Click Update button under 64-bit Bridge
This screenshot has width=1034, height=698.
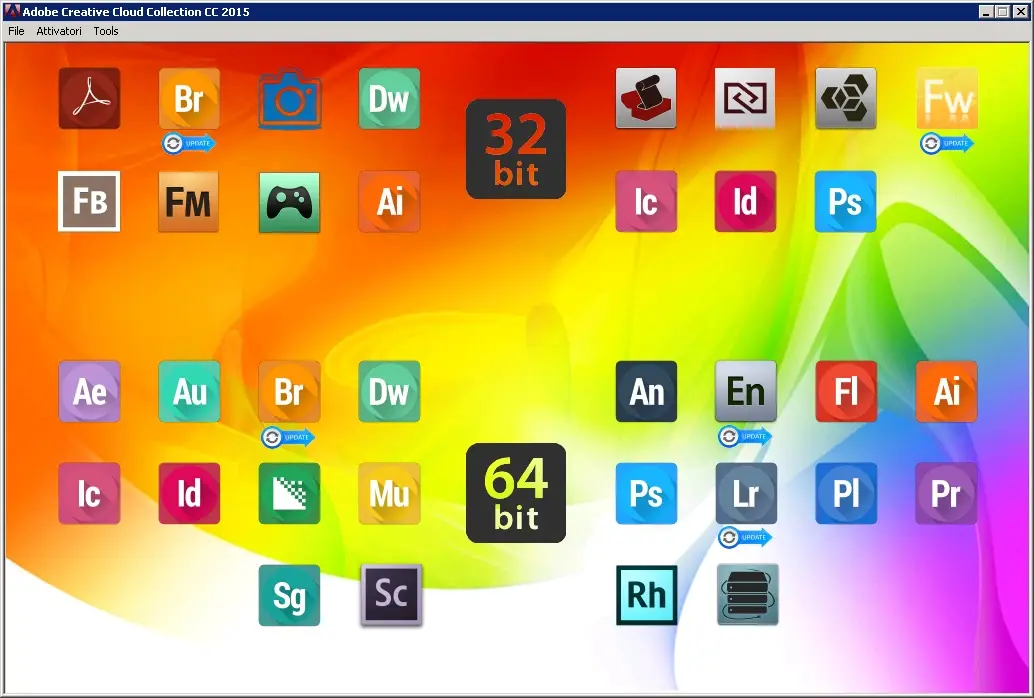coord(288,437)
